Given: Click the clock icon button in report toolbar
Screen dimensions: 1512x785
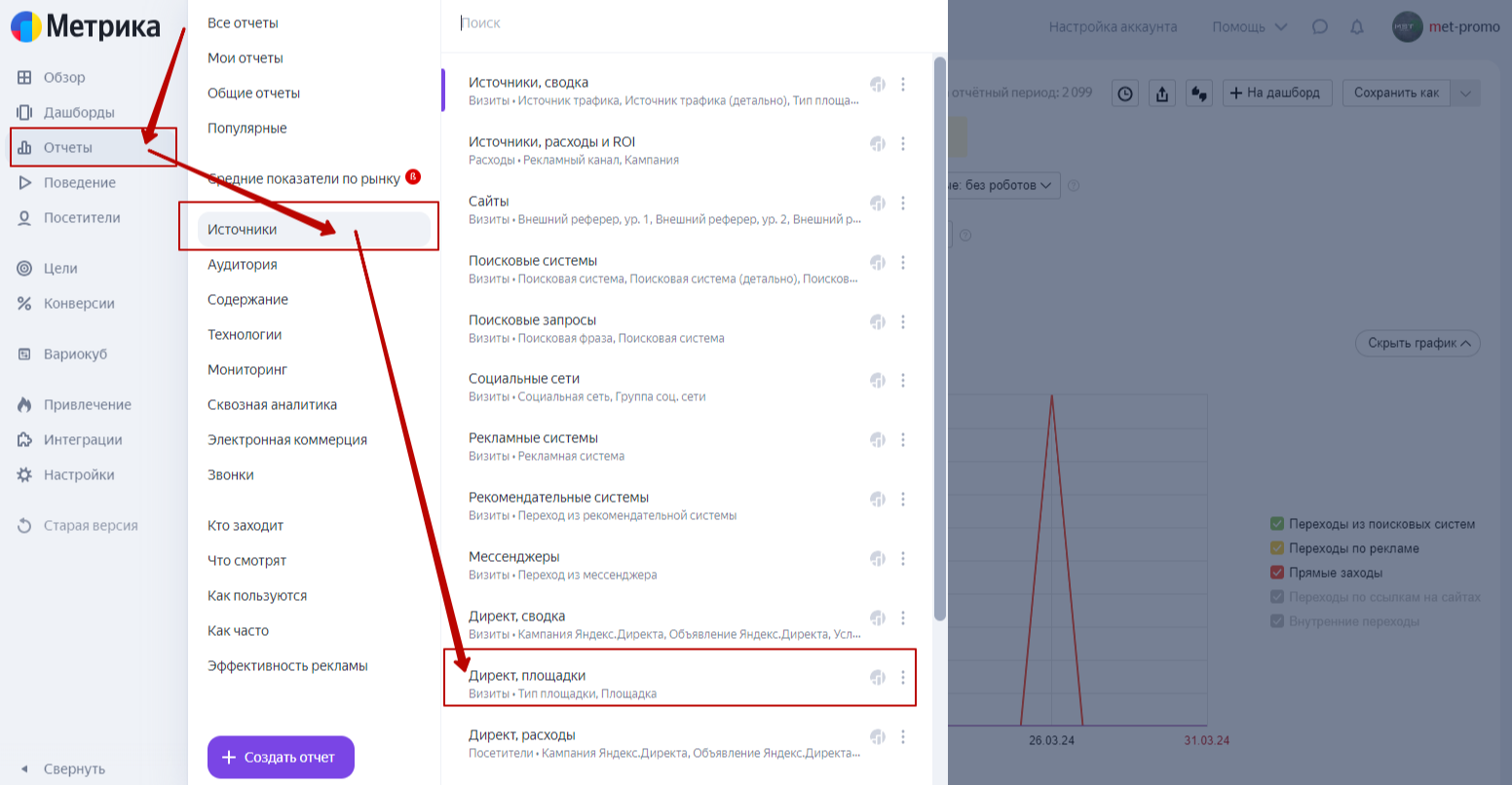Looking at the screenshot, I should click(1125, 93).
